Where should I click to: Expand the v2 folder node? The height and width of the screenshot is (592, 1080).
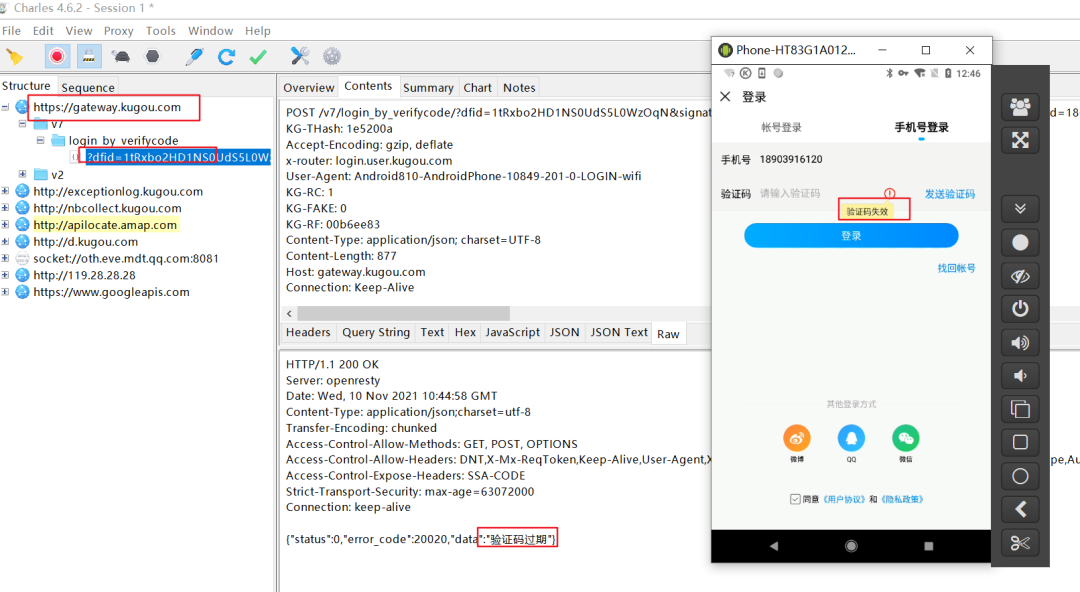23,174
